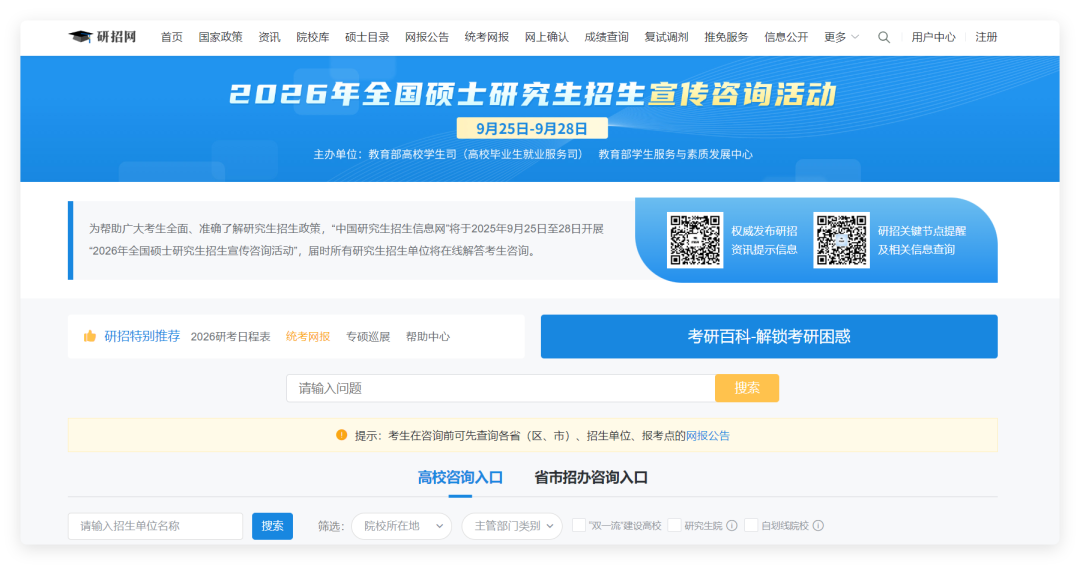Image resolution: width=1080 pixels, height=565 pixels.
Task: Click the 9月25日-9月28日 date badge
Action: pos(532,128)
